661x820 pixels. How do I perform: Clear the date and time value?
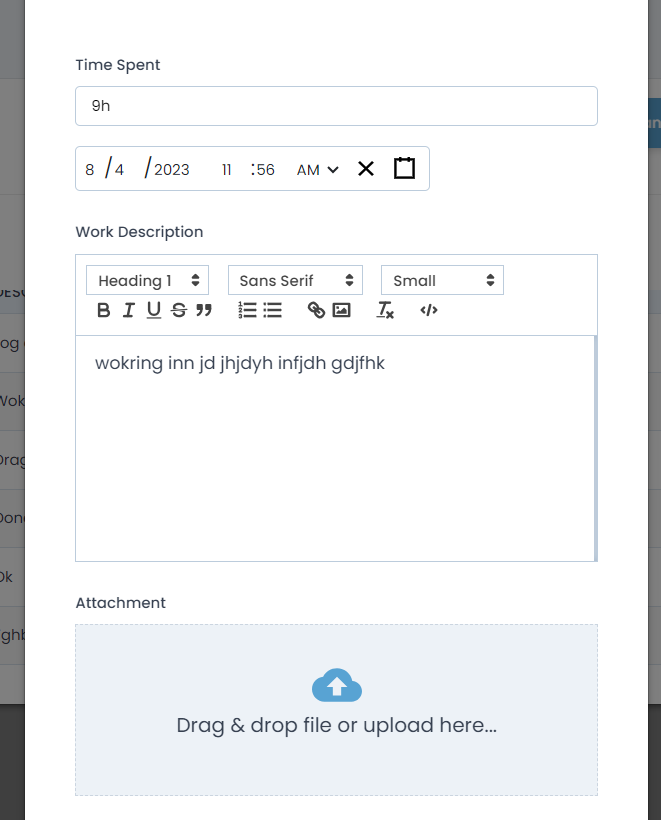[366, 169]
